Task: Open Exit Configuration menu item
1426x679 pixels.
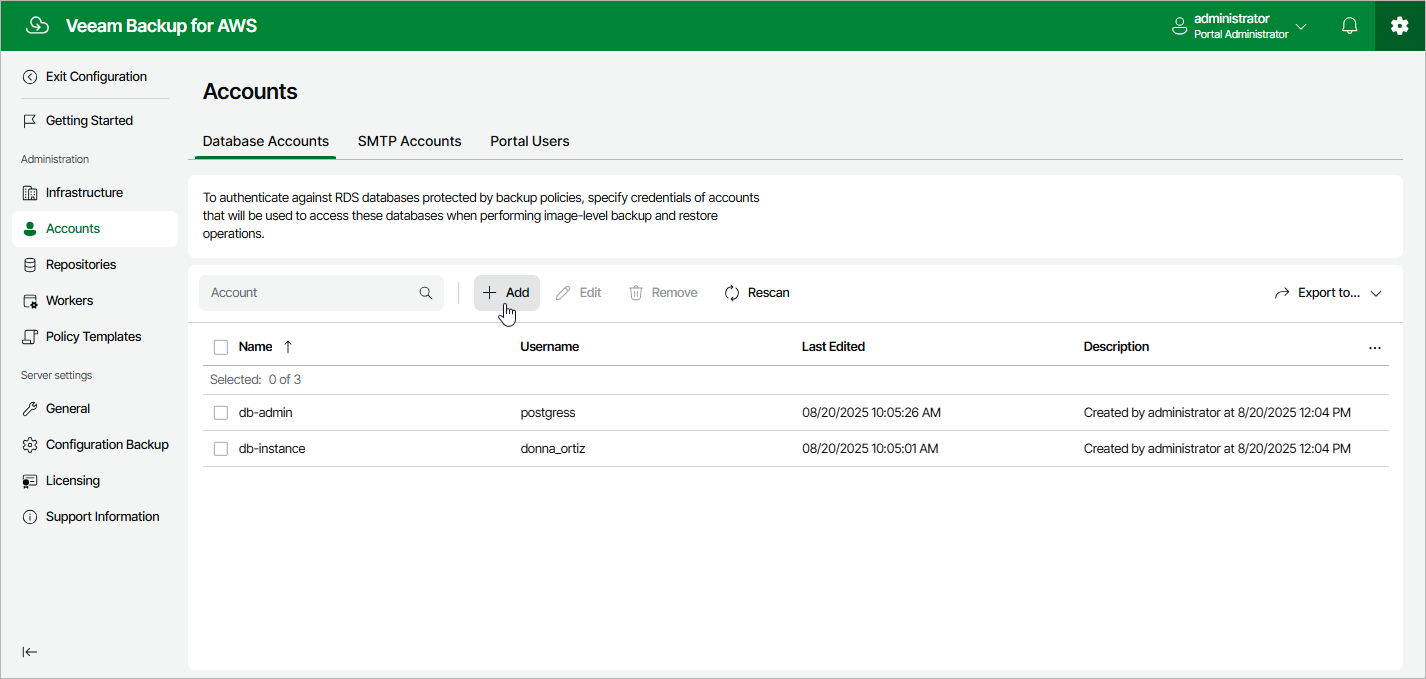Action: (x=95, y=77)
